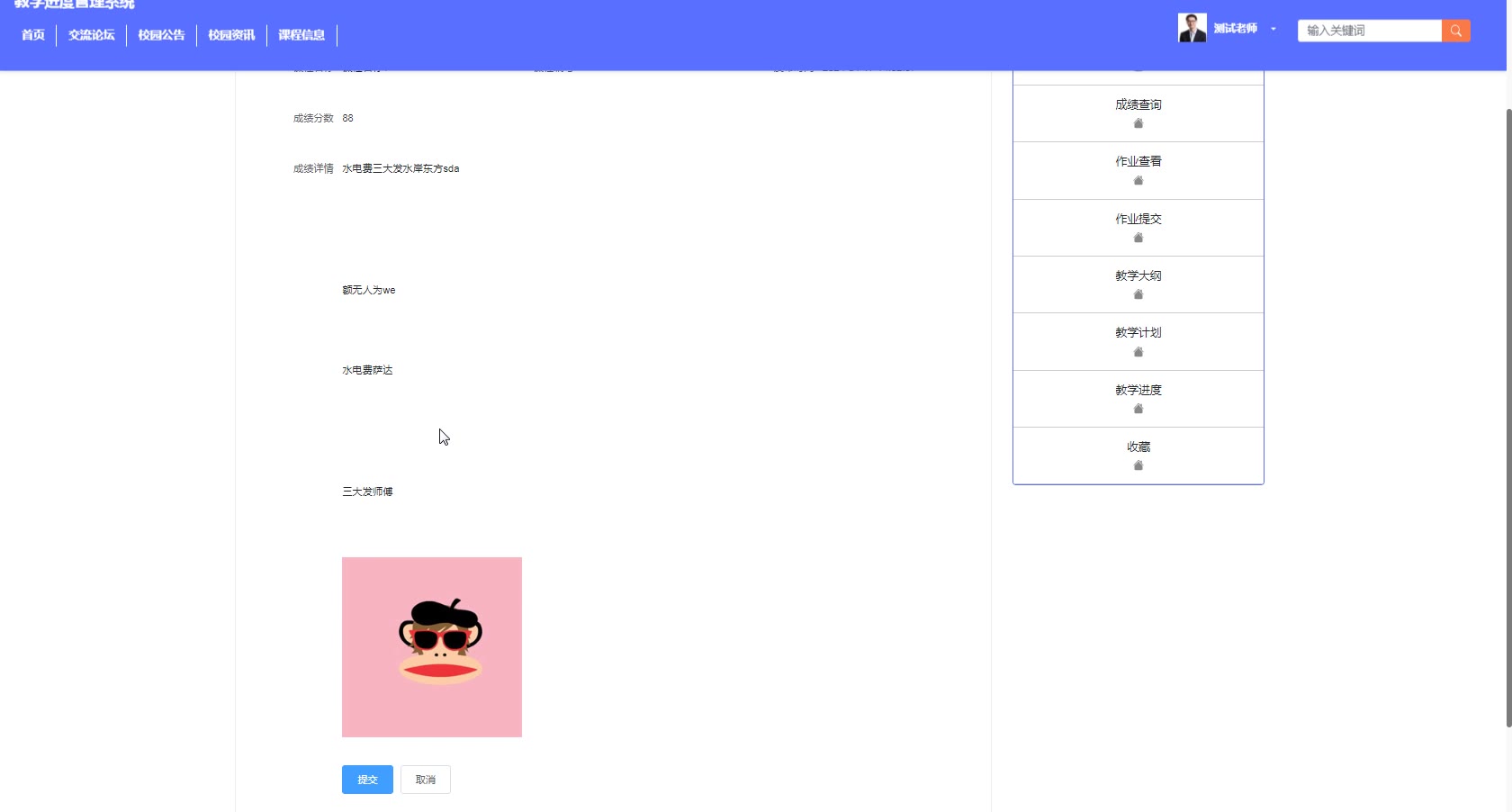Open 校园公告 navigation item
Image resolution: width=1512 pixels, height=812 pixels.
click(x=161, y=35)
